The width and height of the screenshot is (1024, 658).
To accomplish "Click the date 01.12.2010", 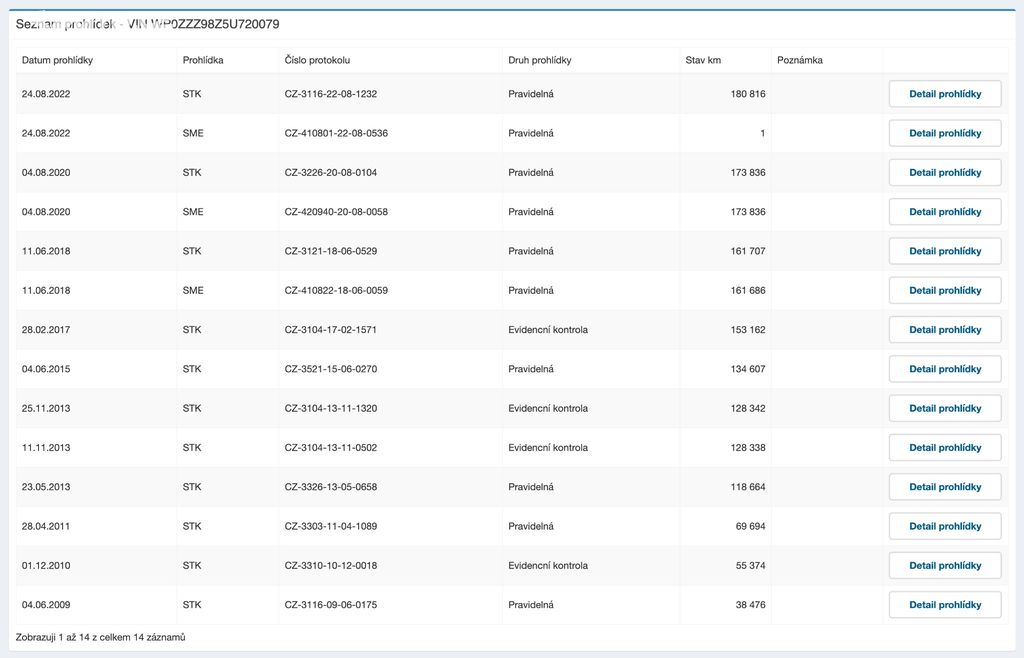I will click(x=46, y=565).
